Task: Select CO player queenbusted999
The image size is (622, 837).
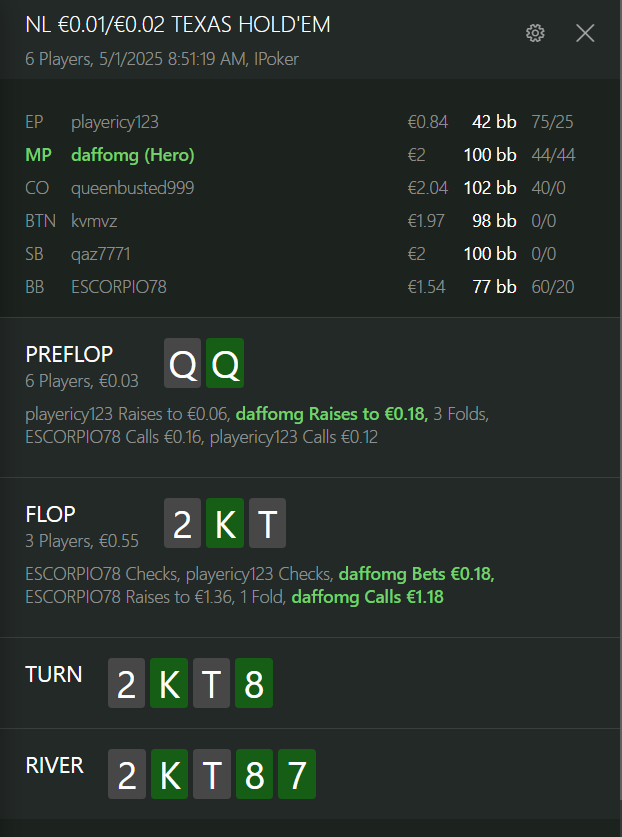Action: [132, 188]
